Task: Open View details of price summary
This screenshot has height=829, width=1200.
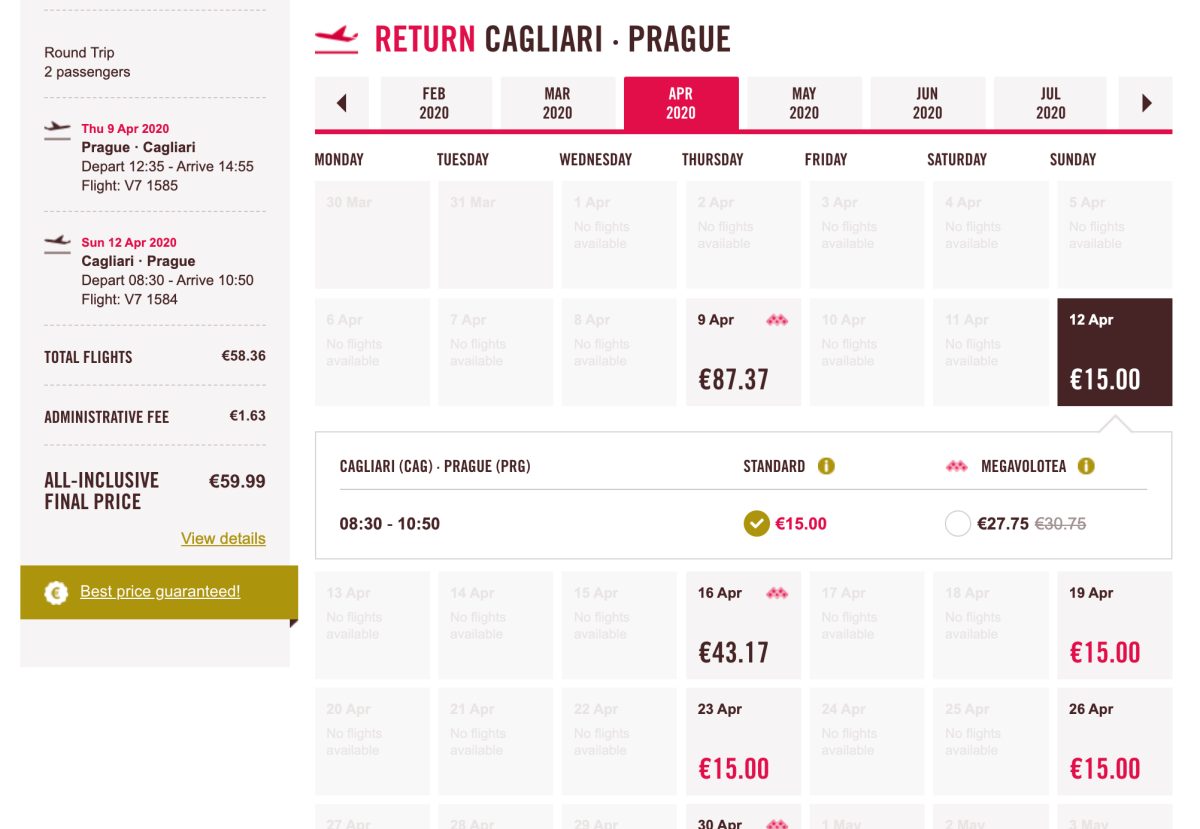Action: pos(223,538)
